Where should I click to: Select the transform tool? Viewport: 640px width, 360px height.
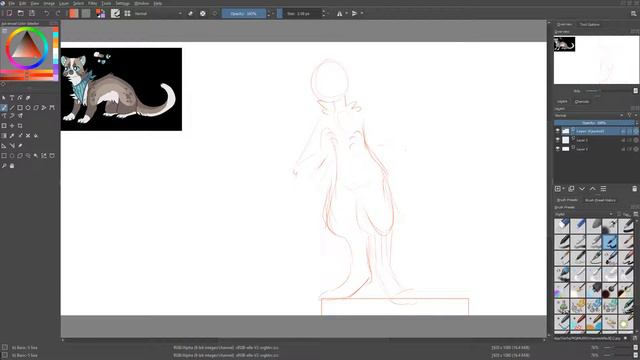4,126
